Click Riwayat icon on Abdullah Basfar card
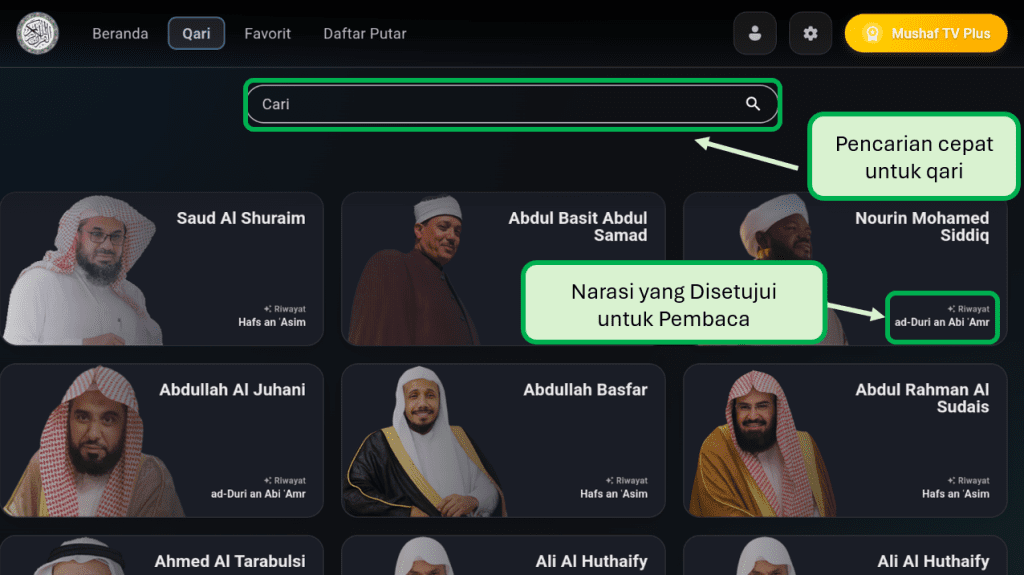 tap(609, 481)
